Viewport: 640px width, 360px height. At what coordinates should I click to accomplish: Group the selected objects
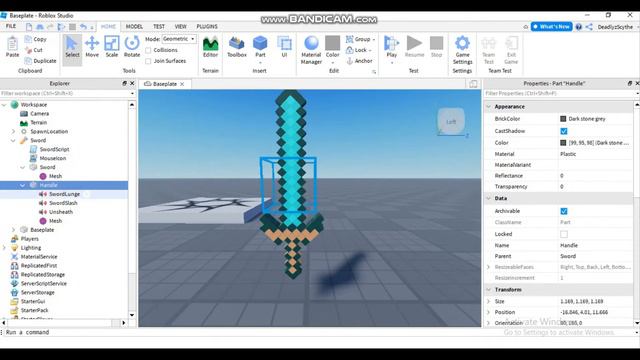click(359, 39)
